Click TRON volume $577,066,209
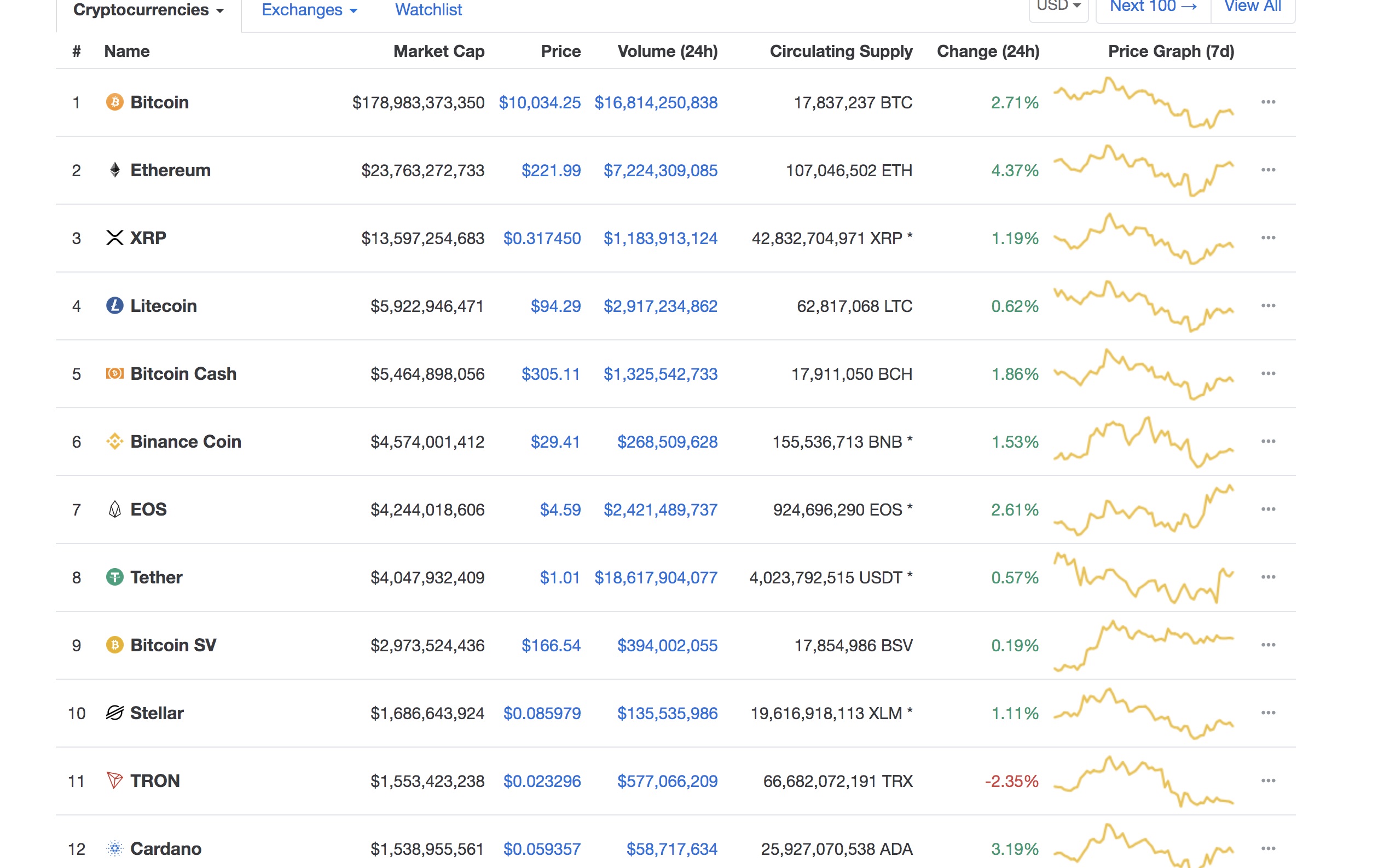The width and height of the screenshot is (1384, 868). (667, 781)
